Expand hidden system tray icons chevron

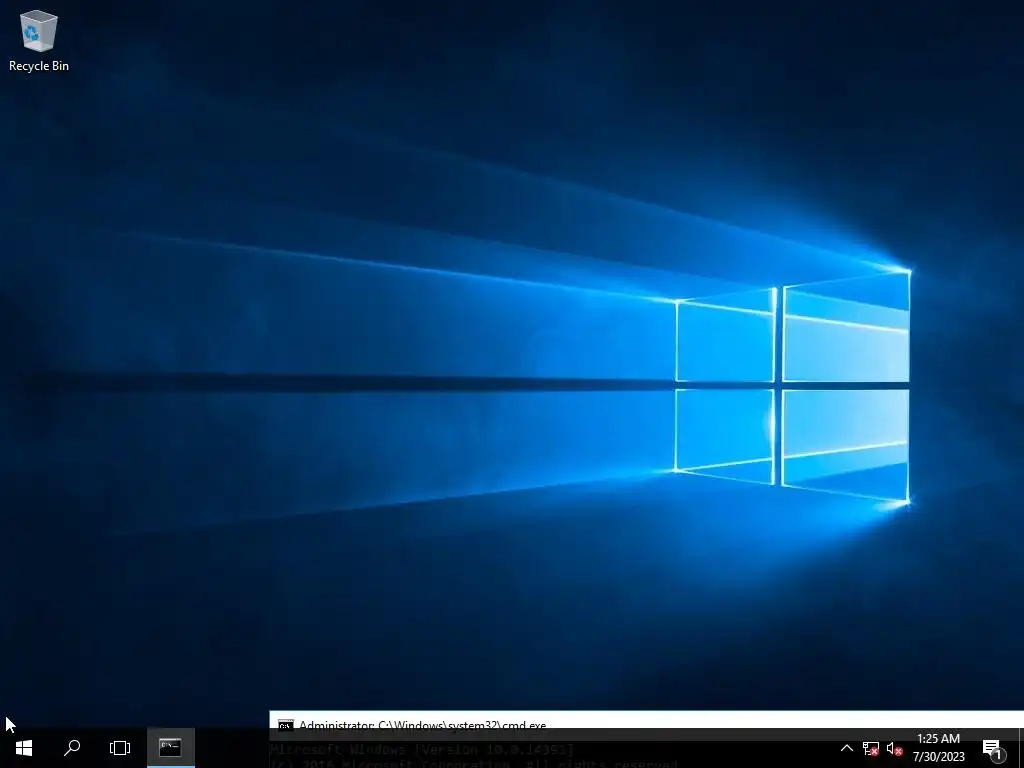tap(846, 748)
